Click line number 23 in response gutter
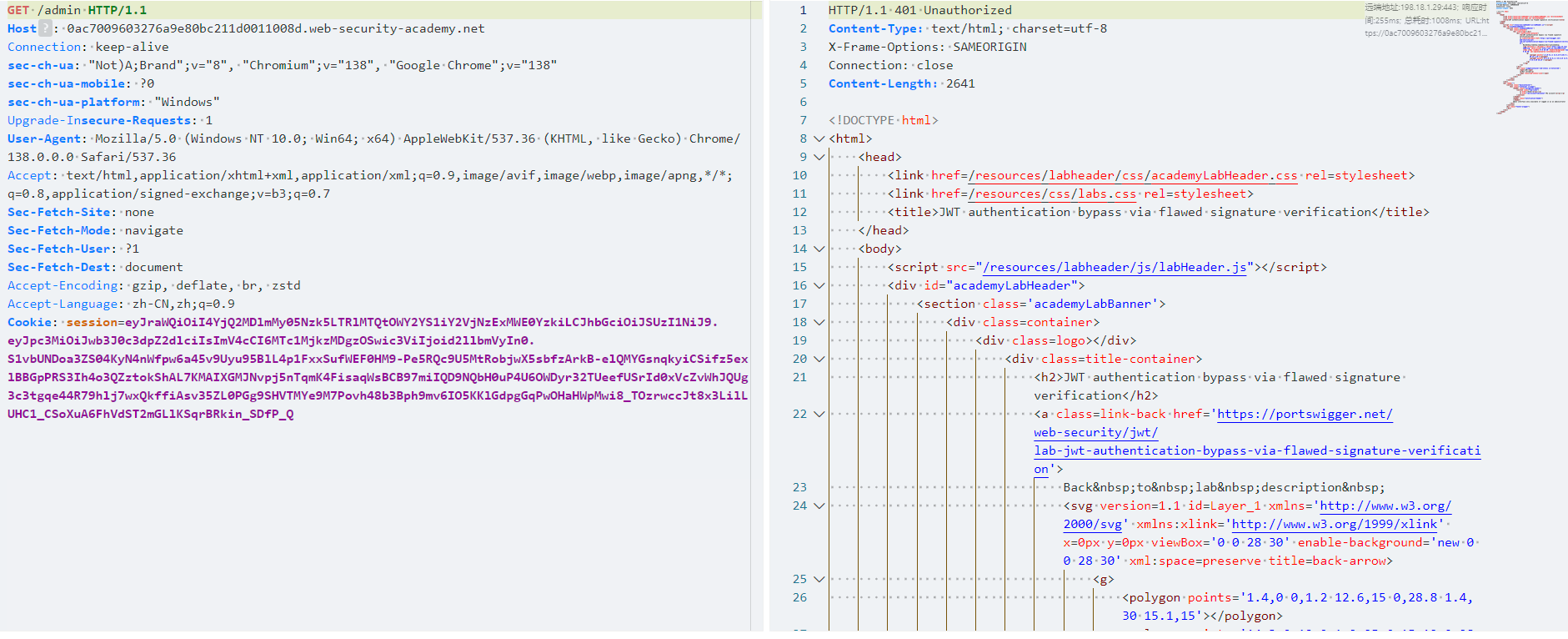This screenshot has height=639, width=1568. tap(799, 487)
